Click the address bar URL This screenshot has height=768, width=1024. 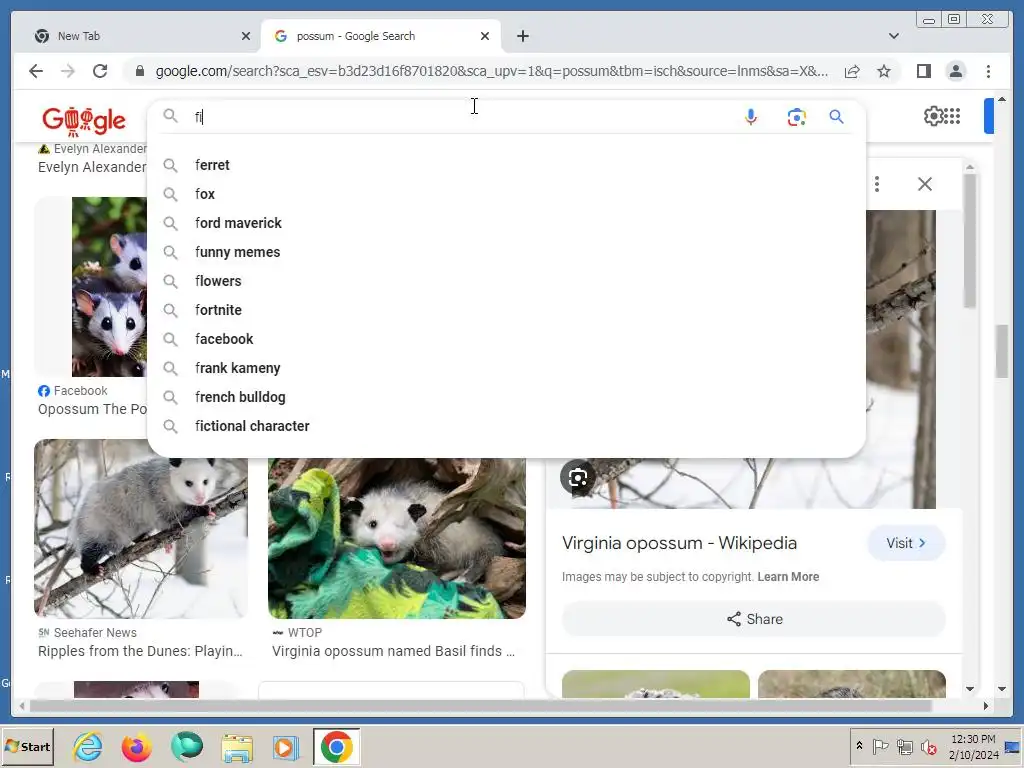tap(491, 71)
